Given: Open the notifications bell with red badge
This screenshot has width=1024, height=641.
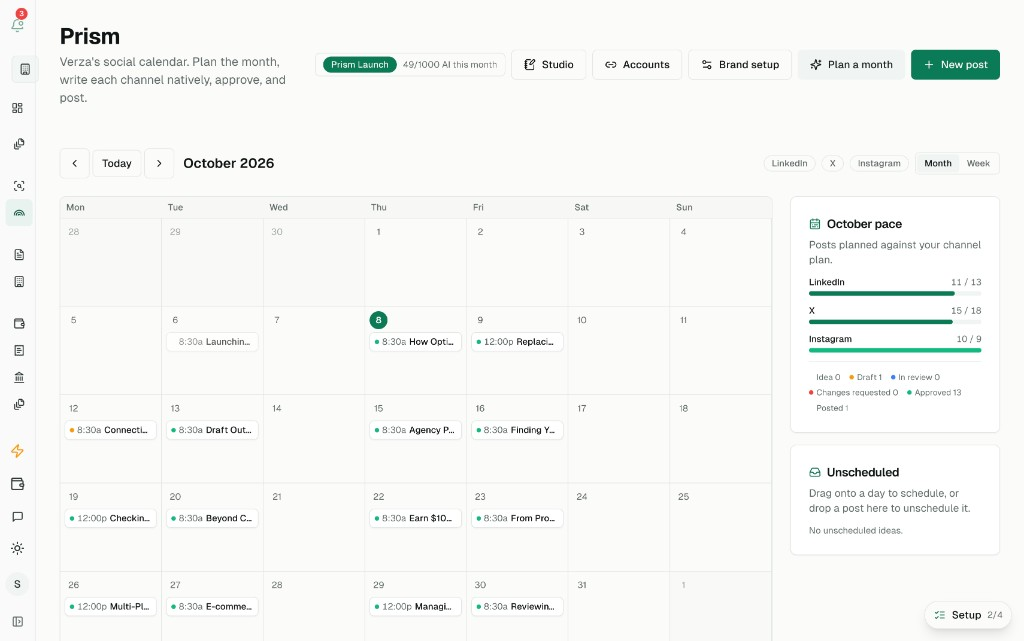Looking at the screenshot, I should coord(18,24).
